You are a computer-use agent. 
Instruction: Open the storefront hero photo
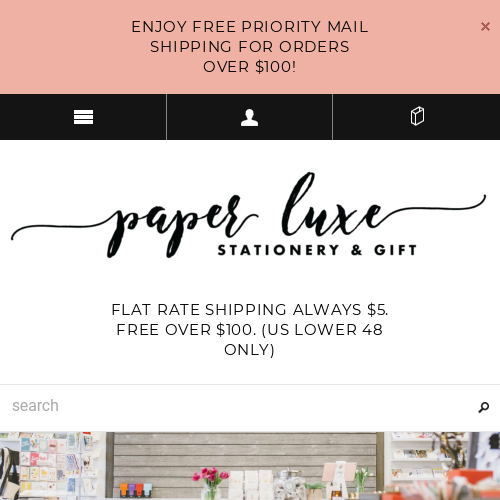(250, 466)
